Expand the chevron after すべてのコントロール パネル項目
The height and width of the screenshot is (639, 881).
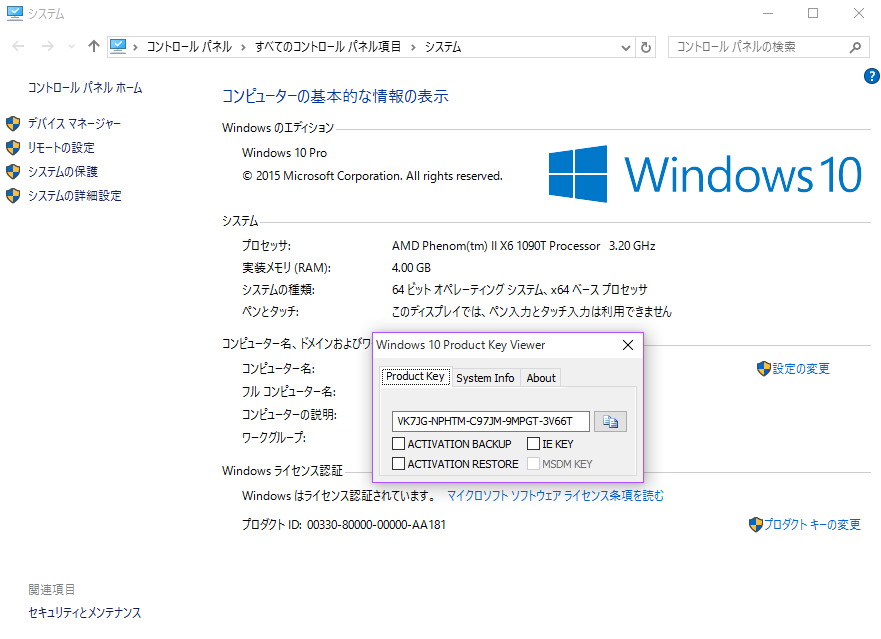(x=413, y=47)
